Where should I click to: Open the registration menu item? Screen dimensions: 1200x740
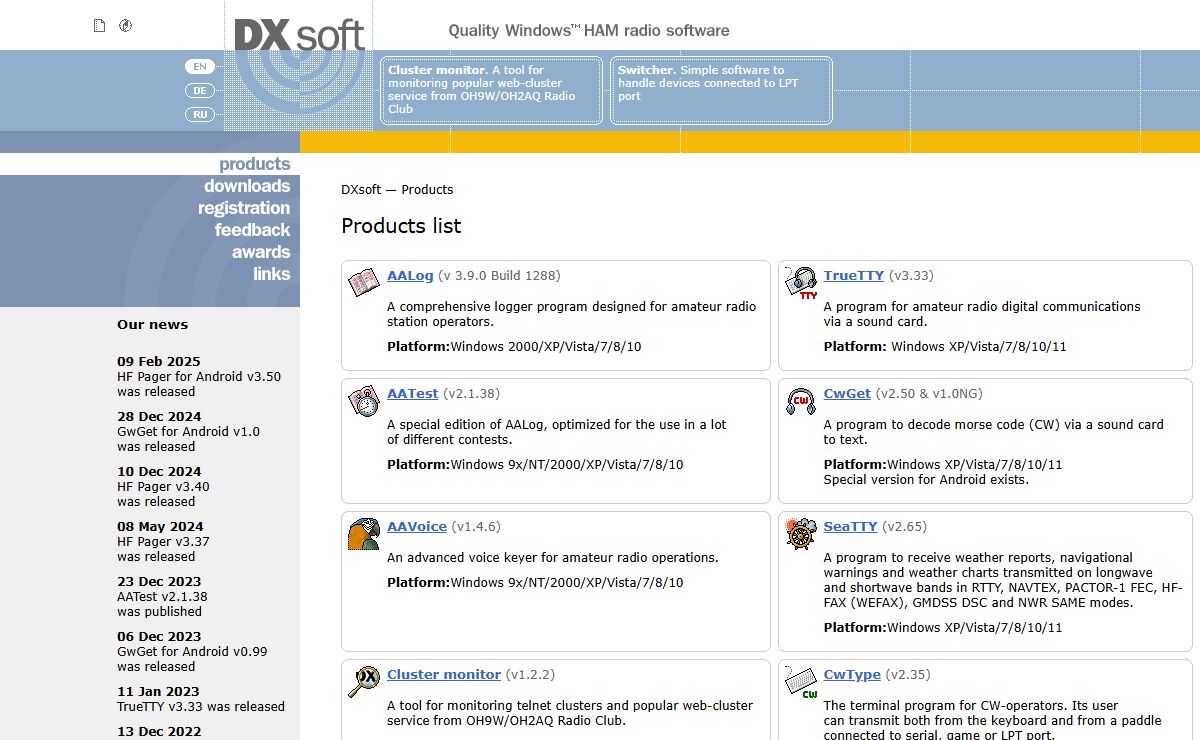pyautogui.click(x=244, y=208)
